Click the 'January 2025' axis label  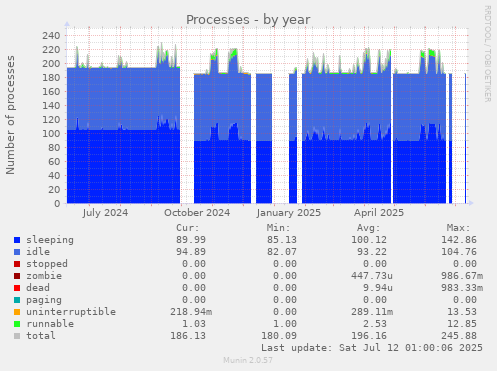(289, 213)
